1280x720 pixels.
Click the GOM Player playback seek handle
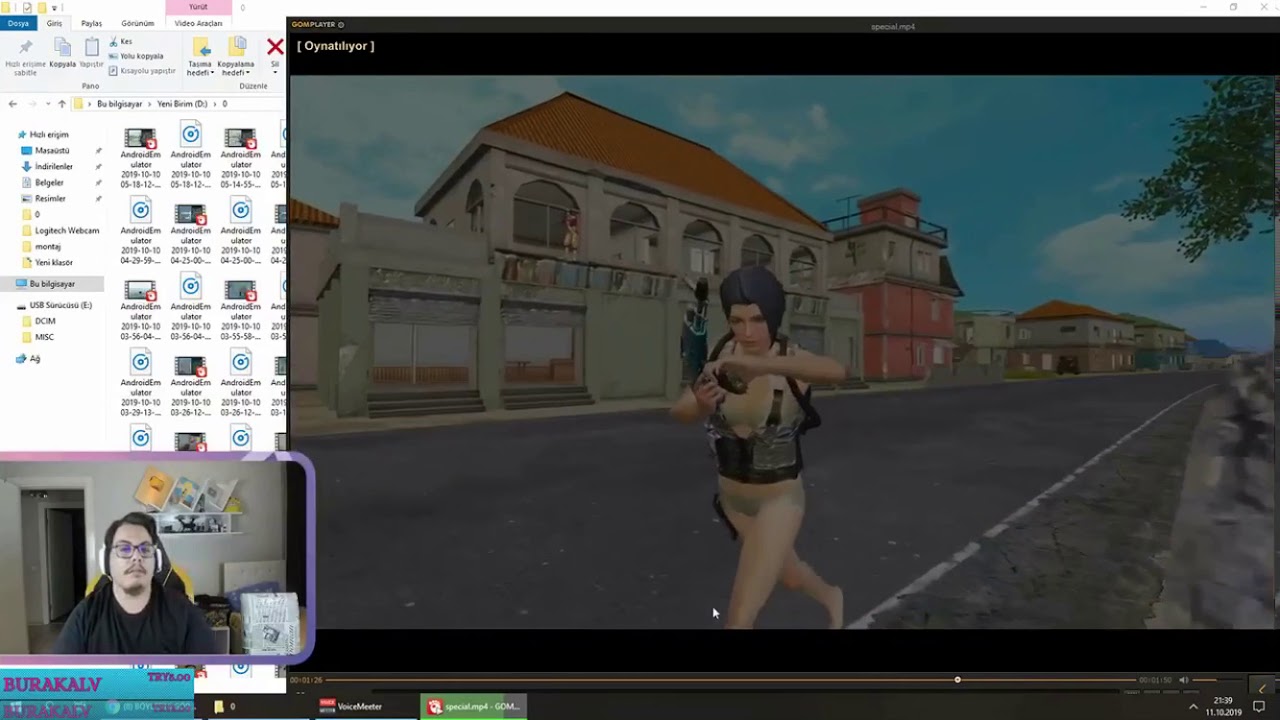(957, 680)
